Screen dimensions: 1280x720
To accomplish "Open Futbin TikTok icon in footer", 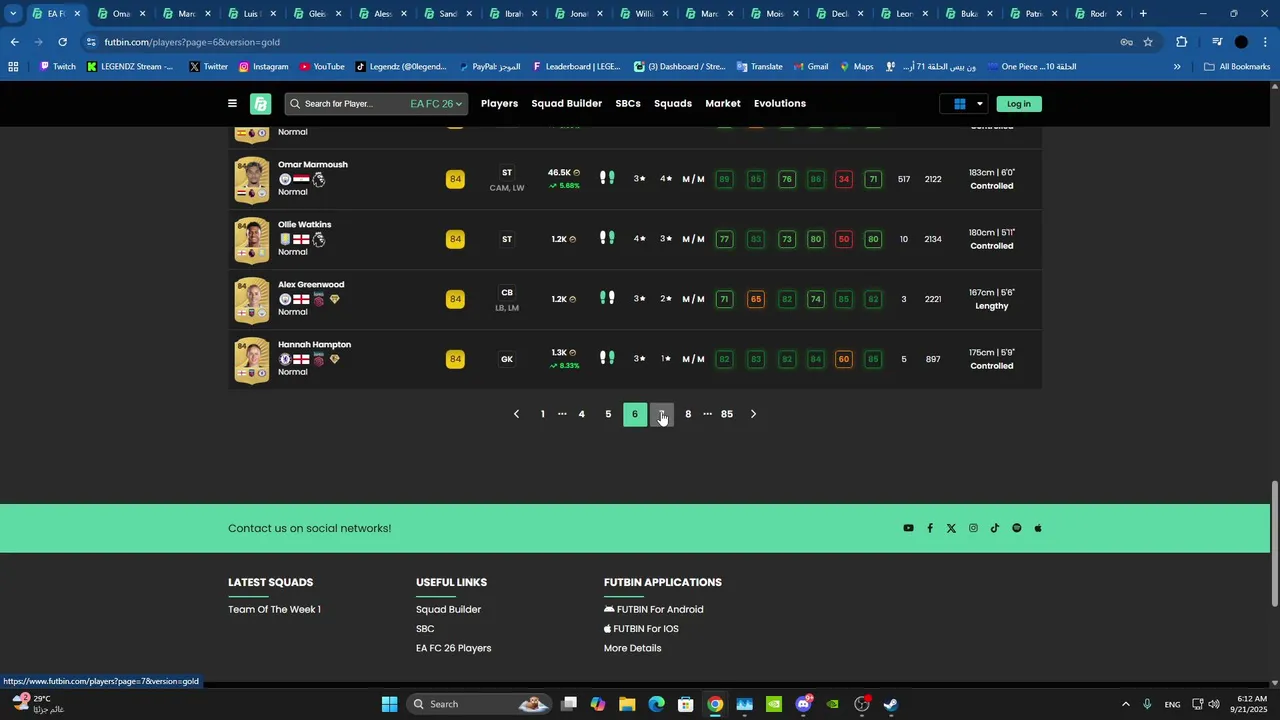I will point(995,528).
